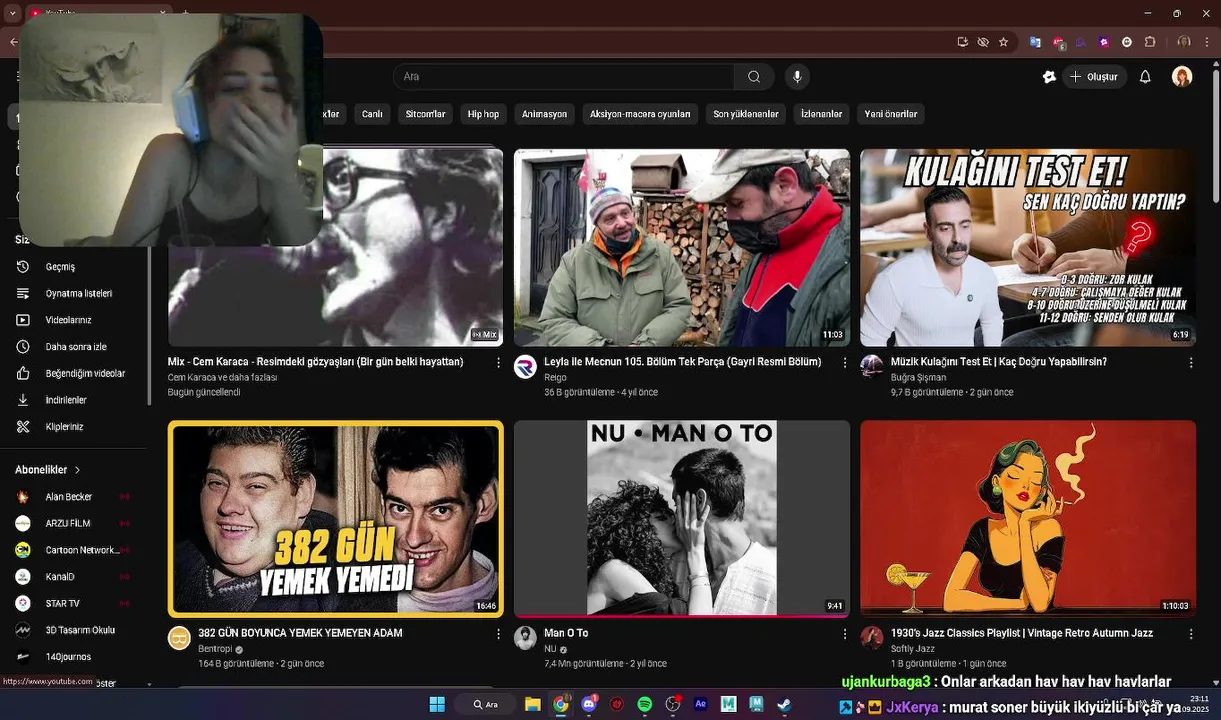Viewport: 1221px width, 720px height.
Task: Select the Canlı filter chip
Action: coord(372,114)
